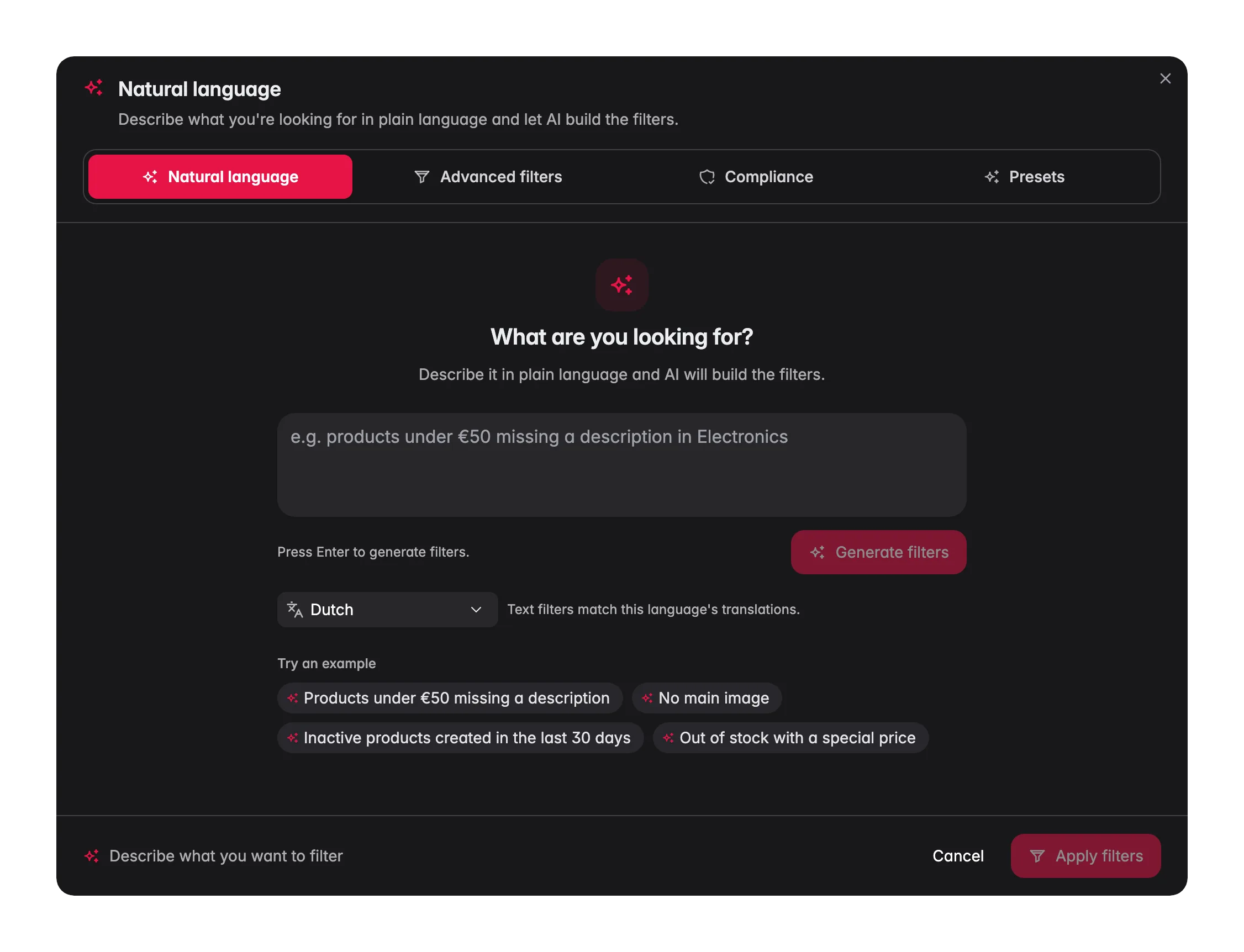Select 'Inactive products created in the last 30 days'
1244x952 pixels.
pyautogui.click(x=460, y=738)
